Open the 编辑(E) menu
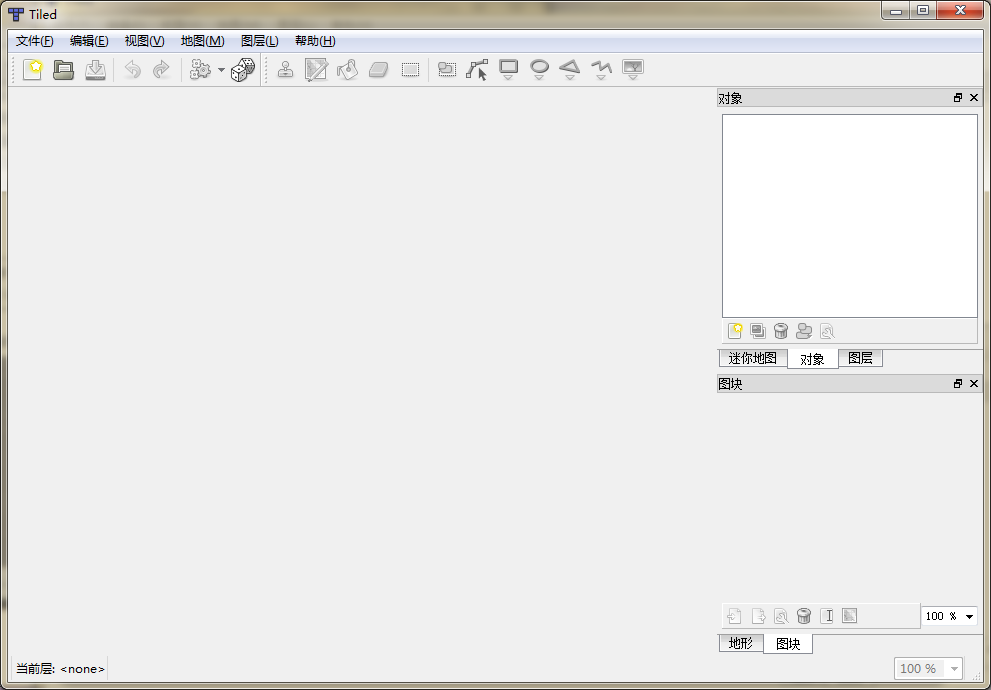Viewport: 991px width, 690px height. pos(89,41)
